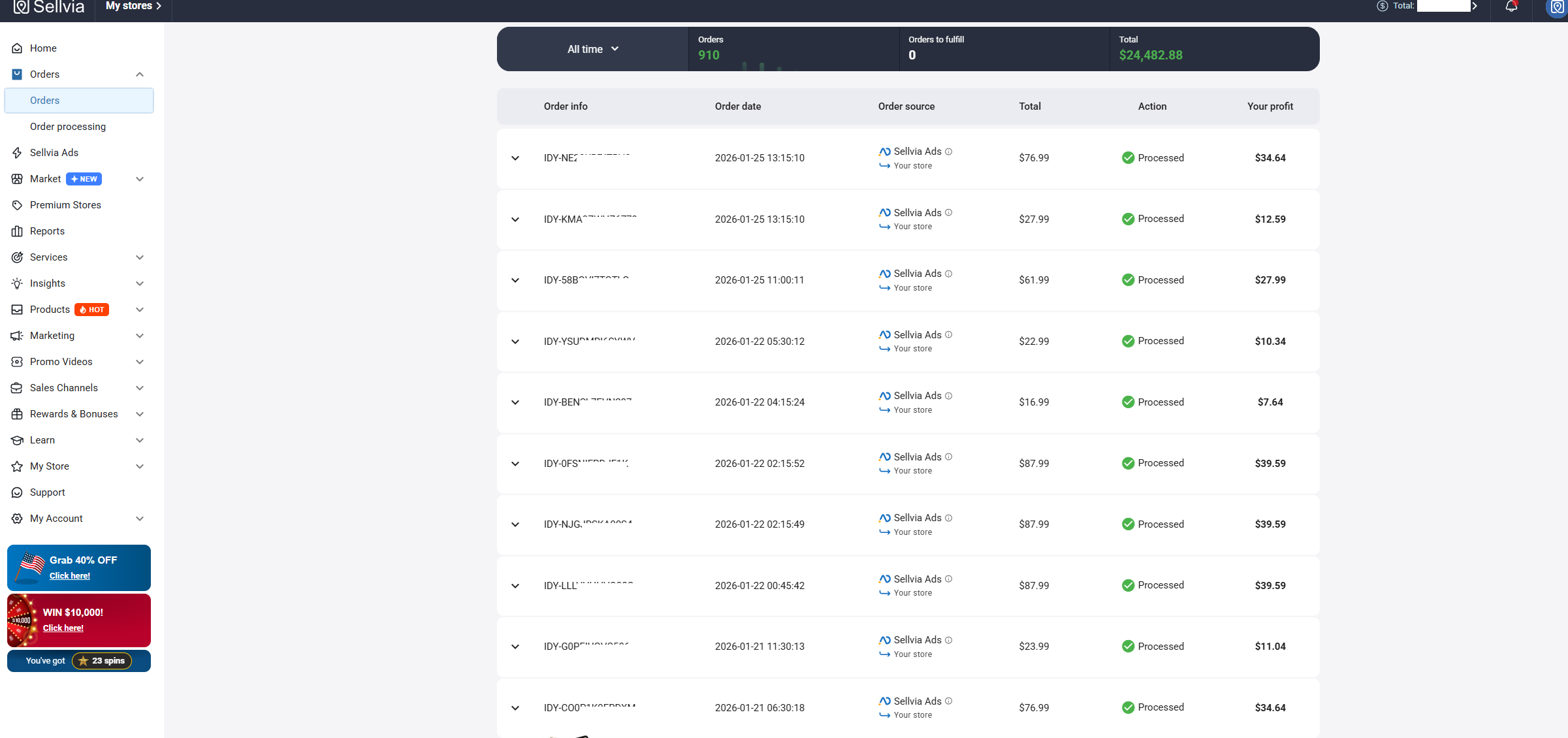Expand the Market menu section
Viewport: 1568px width, 738px height.
[x=140, y=179]
